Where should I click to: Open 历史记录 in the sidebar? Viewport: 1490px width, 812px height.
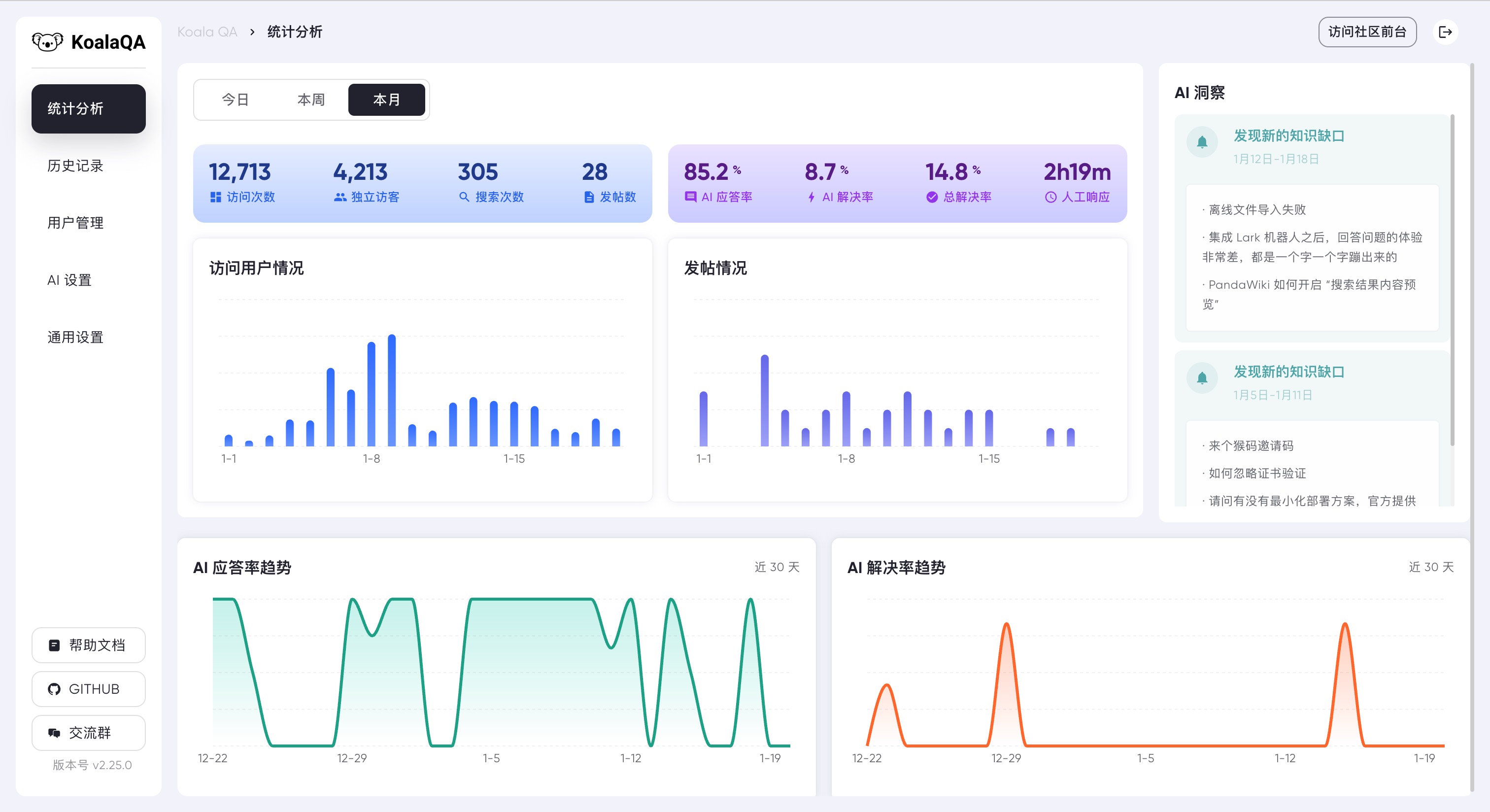pos(75,166)
